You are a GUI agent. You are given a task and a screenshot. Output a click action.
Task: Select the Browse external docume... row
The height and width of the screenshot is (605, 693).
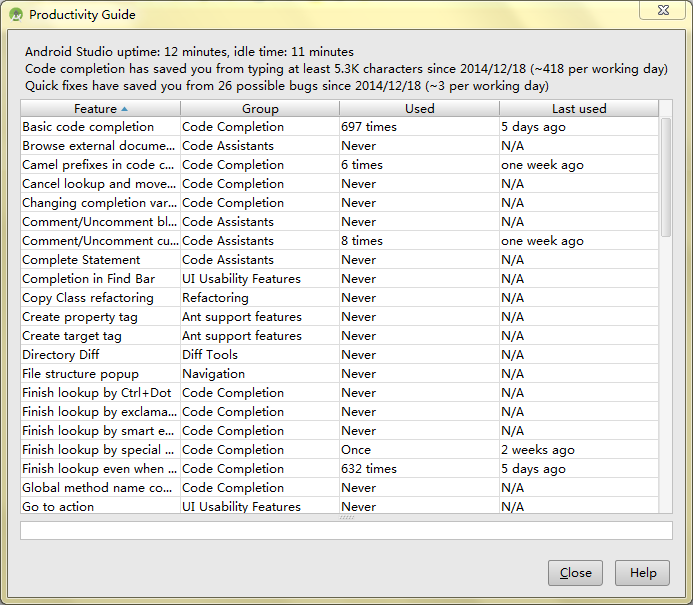[x=339, y=146]
